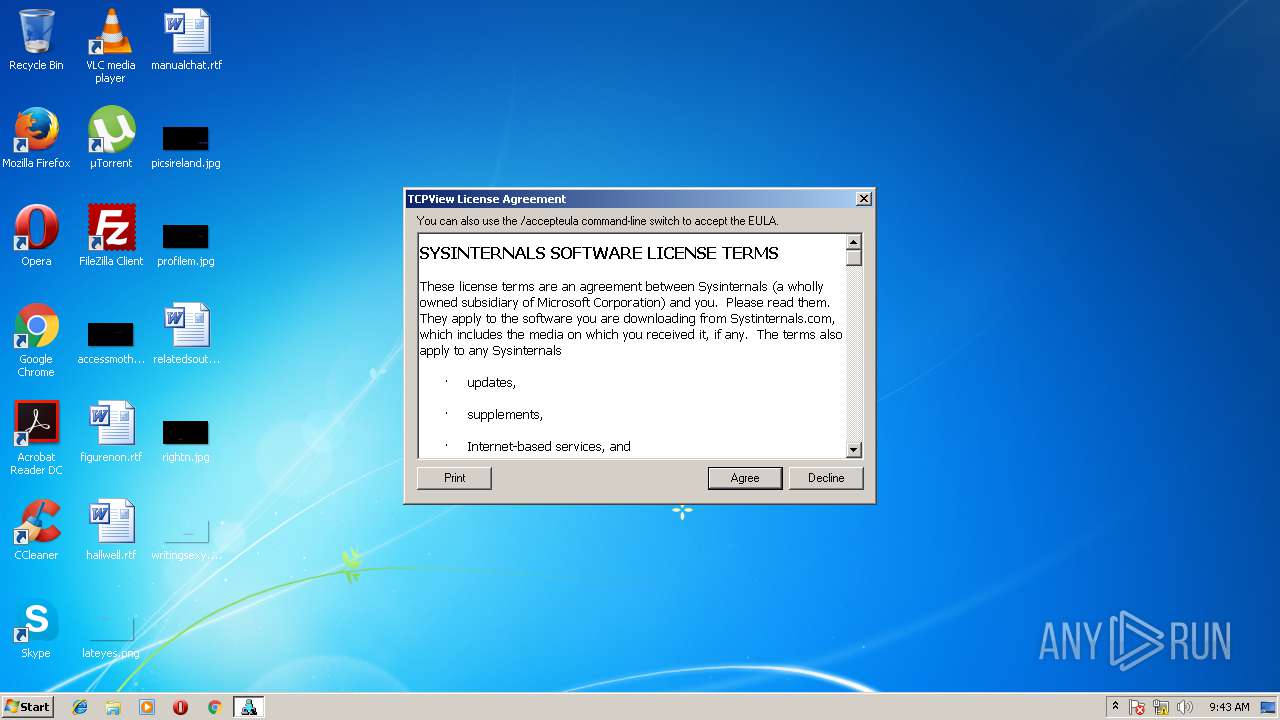
Task: Click Agree to accept the license
Action: point(745,478)
